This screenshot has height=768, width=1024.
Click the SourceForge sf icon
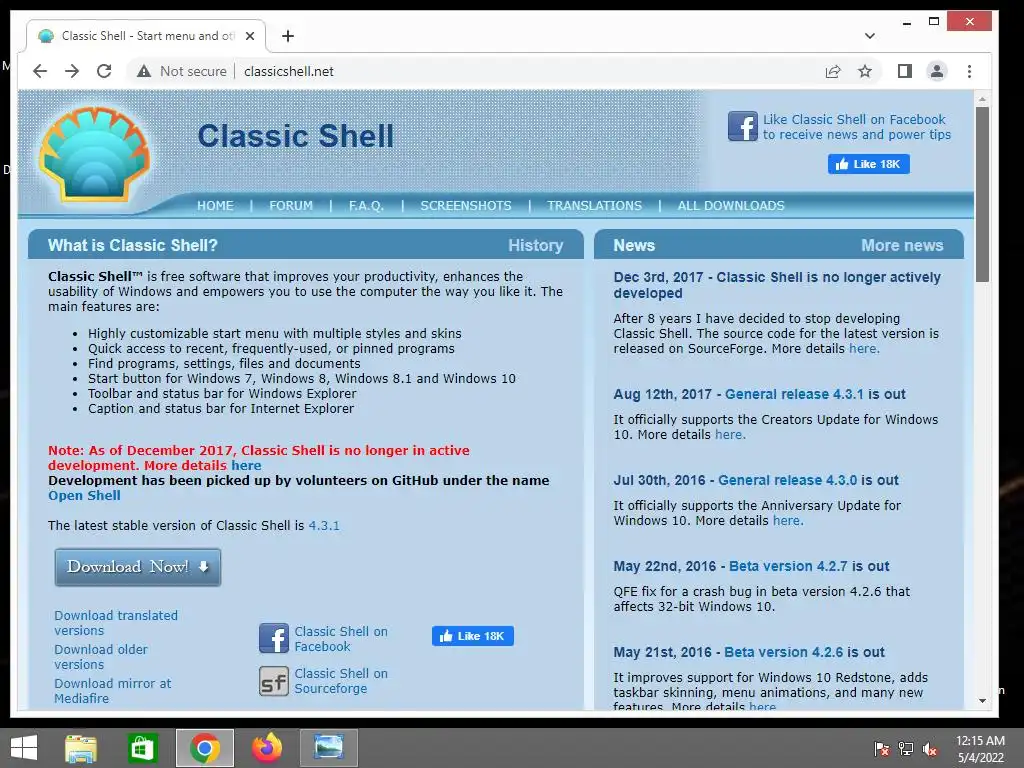pos(274,681)
